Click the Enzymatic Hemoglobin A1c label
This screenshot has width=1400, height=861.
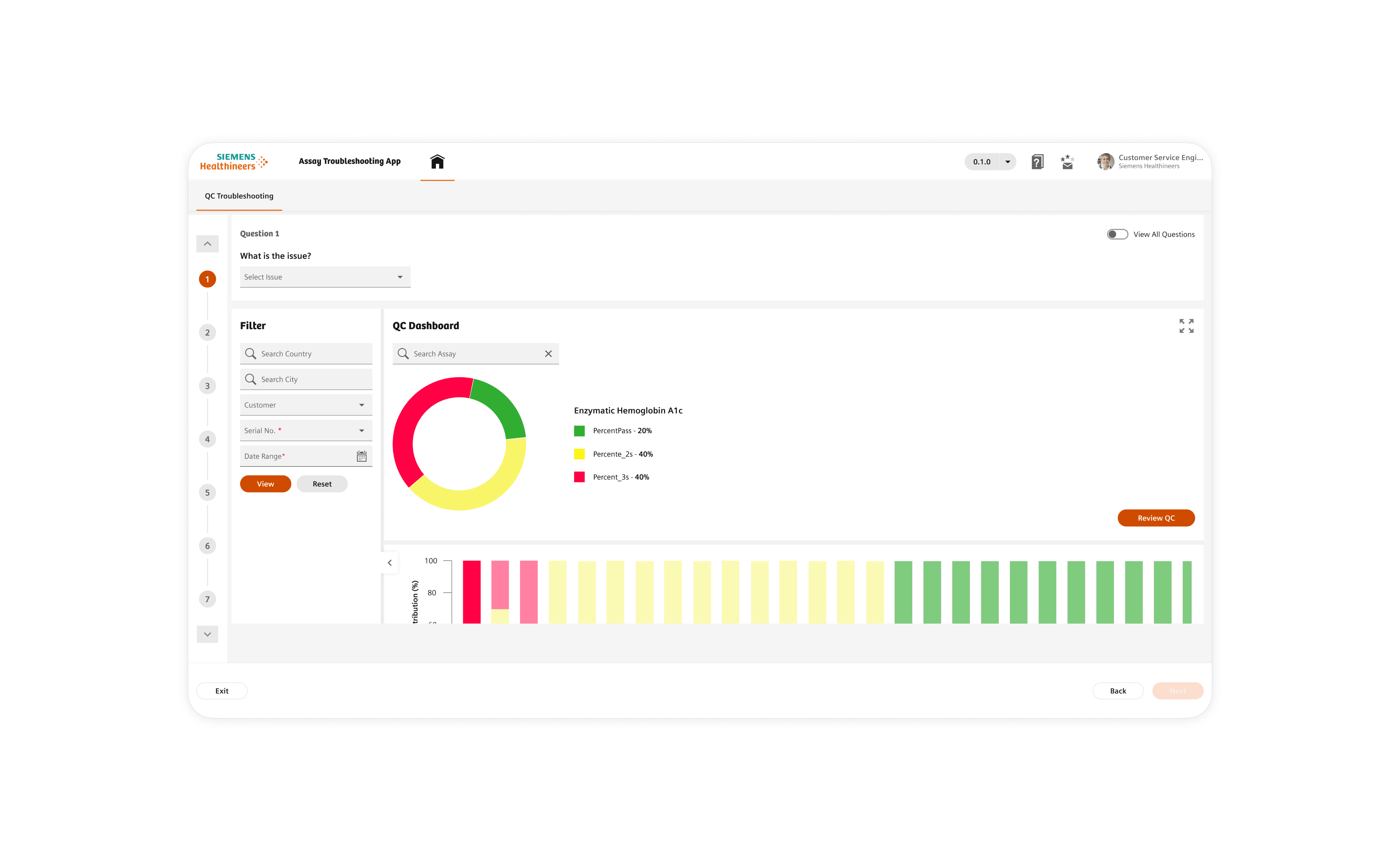(628, 410)
